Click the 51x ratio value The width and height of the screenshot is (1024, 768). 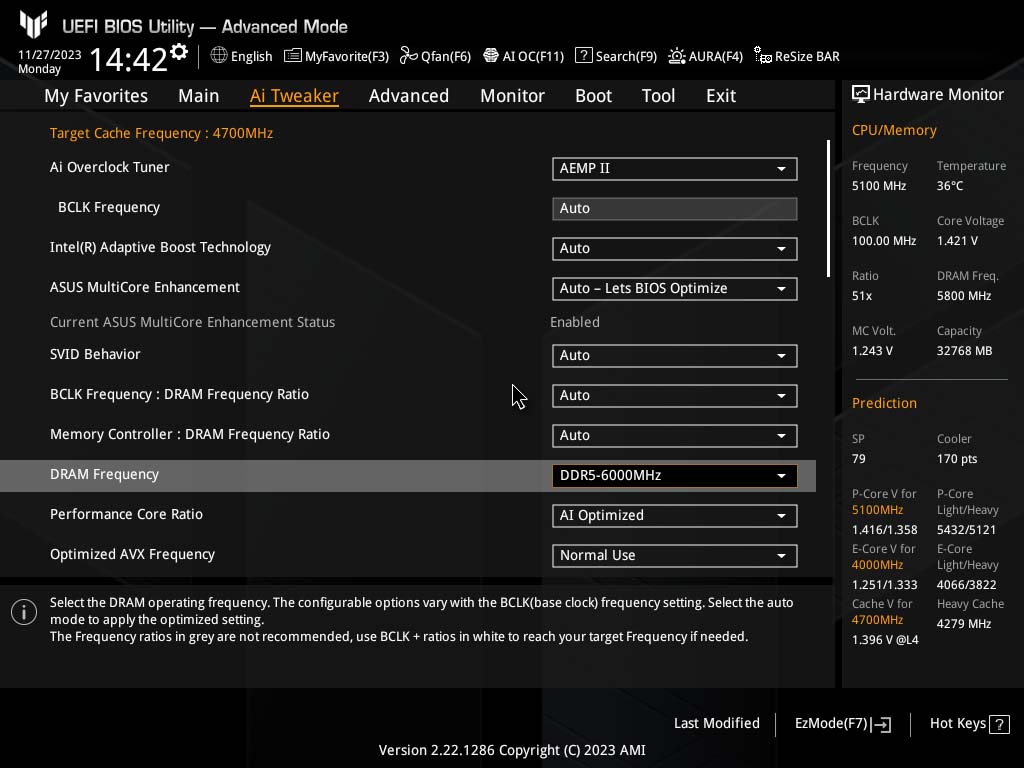861,296
